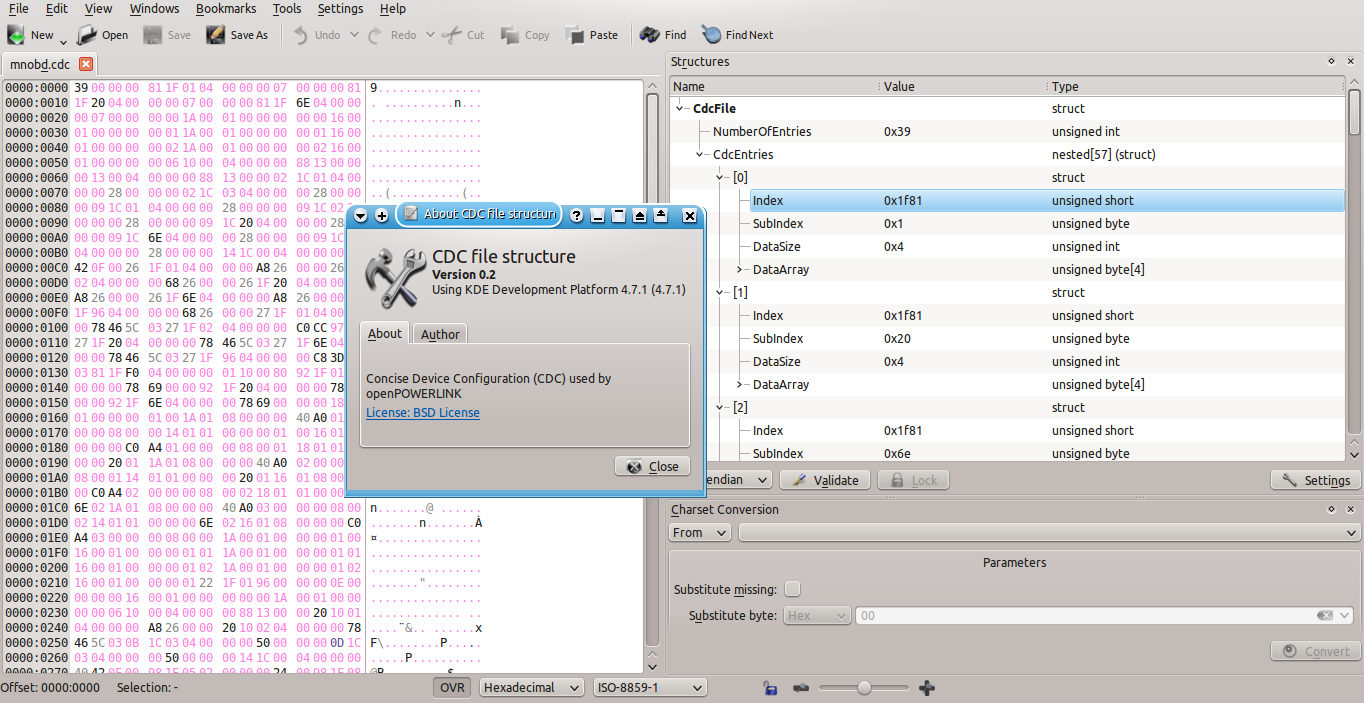Click the Undo arrow icon
Viewport: 1364px width, 703px height.
(x=300, y=35)
